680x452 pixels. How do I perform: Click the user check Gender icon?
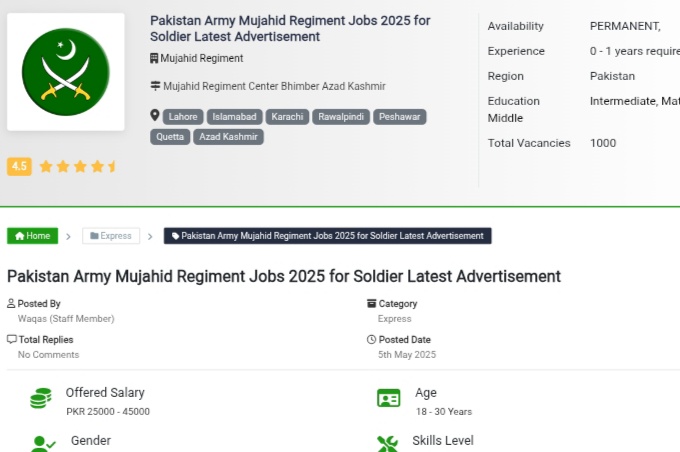[x=42, y=444]
